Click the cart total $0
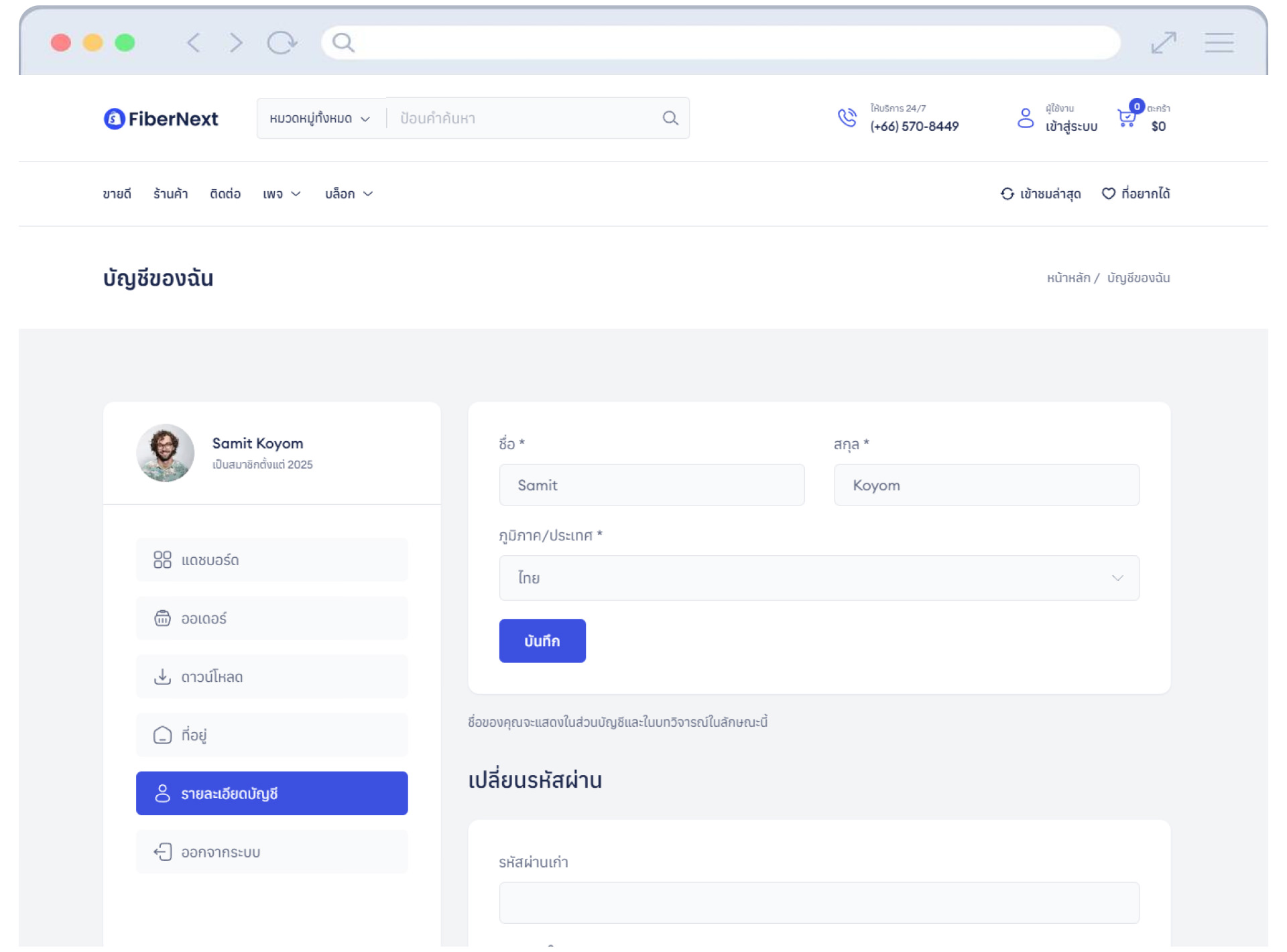1287x952 pixels. [1158, 126]
